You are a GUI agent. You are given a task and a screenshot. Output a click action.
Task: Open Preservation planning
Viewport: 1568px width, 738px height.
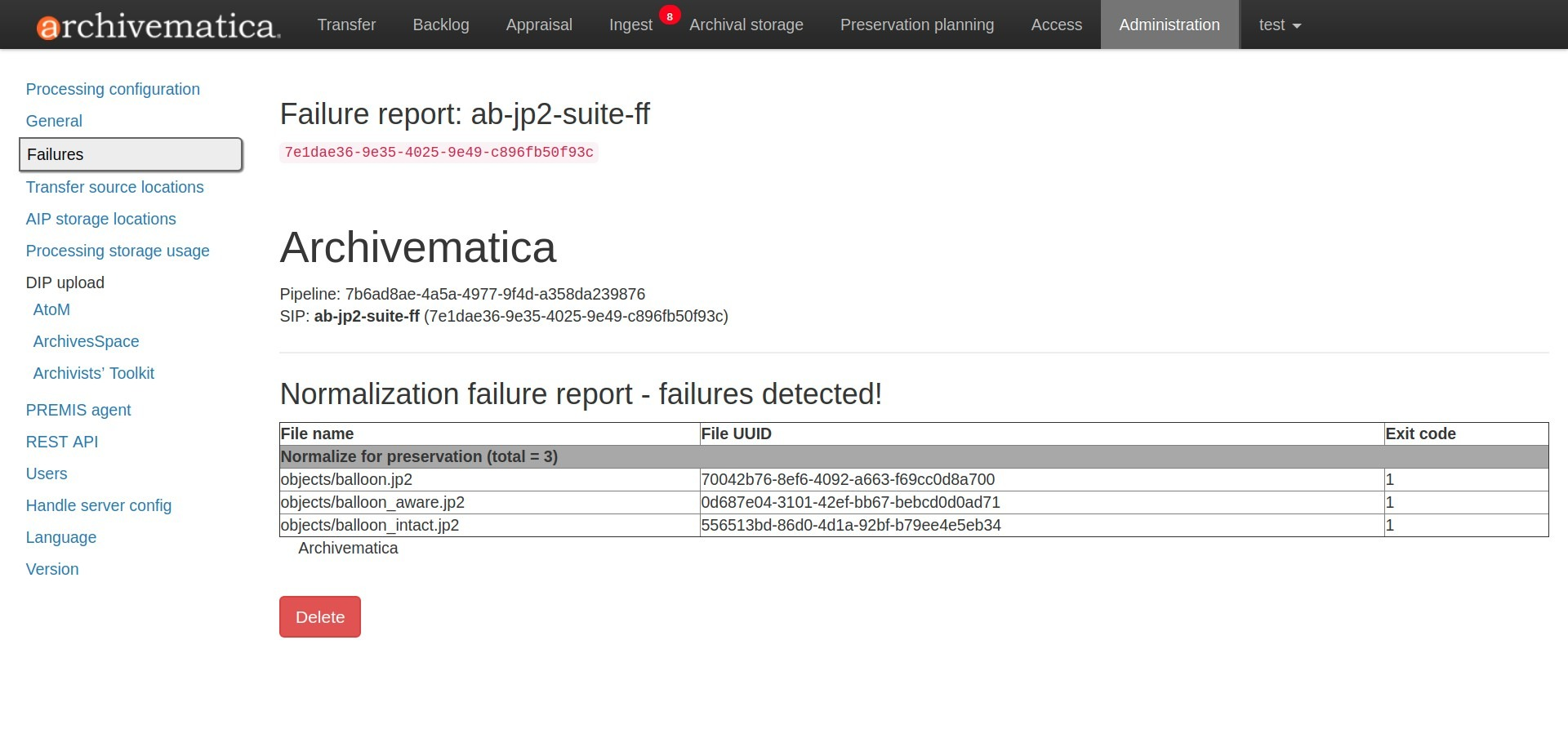916,24
